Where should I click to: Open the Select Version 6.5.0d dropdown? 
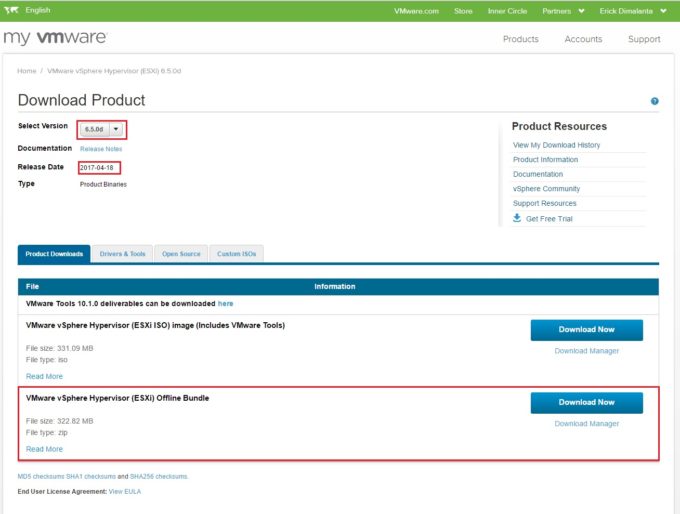pyautogui.click(x=103, y=129)
